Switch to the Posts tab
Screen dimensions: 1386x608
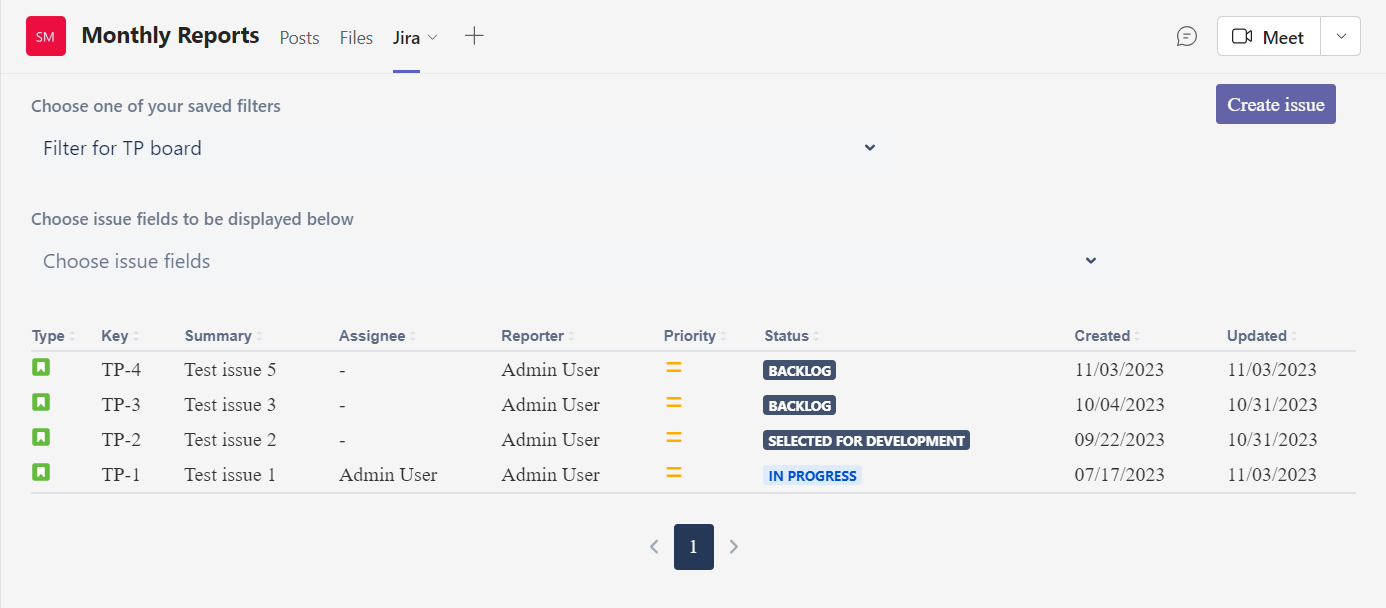[x=299, y=38]
